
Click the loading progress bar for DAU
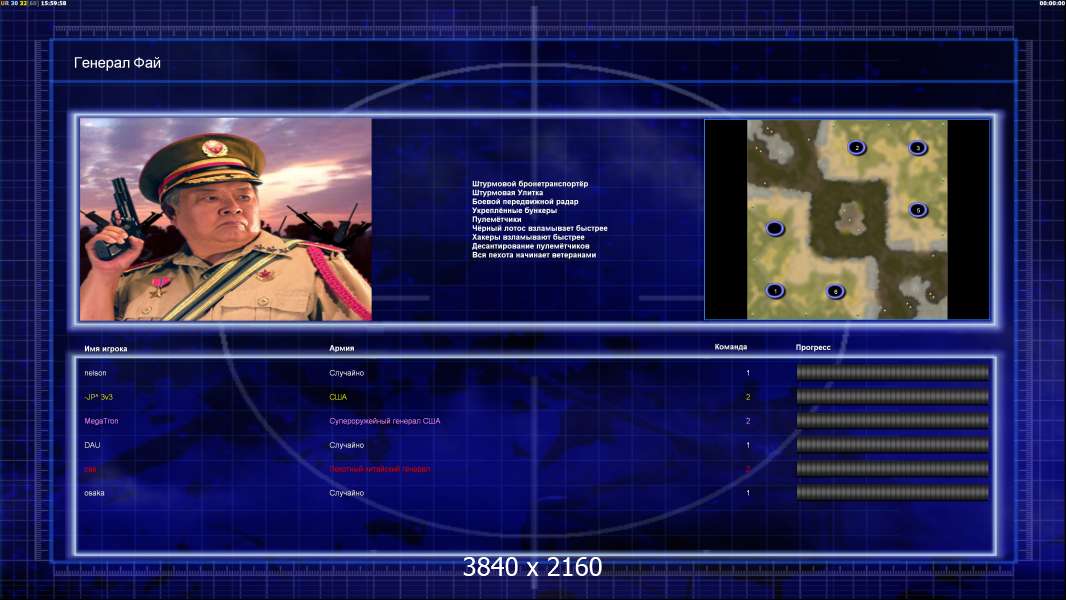(893, 444)
